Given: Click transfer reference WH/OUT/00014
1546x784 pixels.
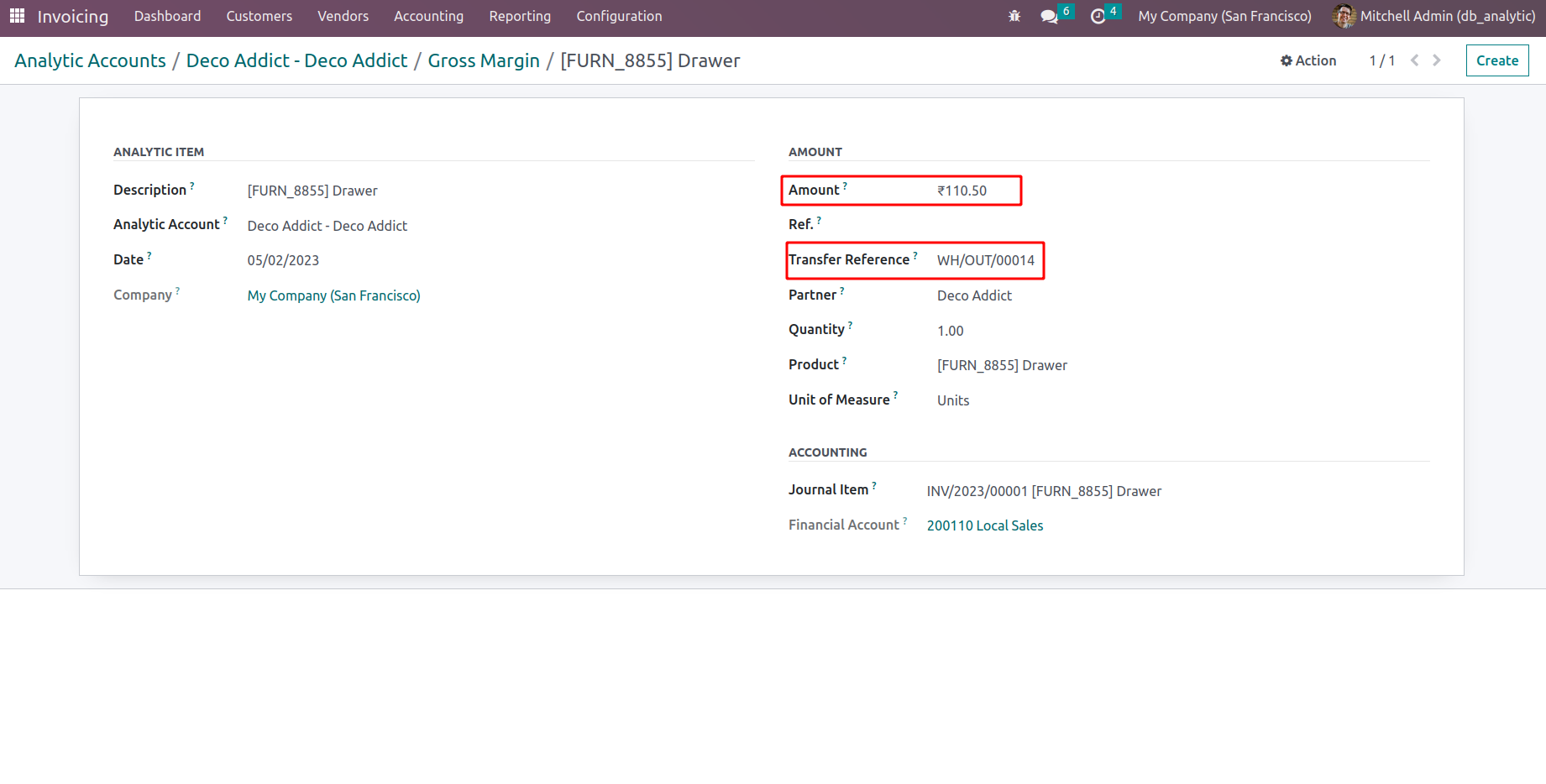Looking at the screenshot, I should coord(986,260).
